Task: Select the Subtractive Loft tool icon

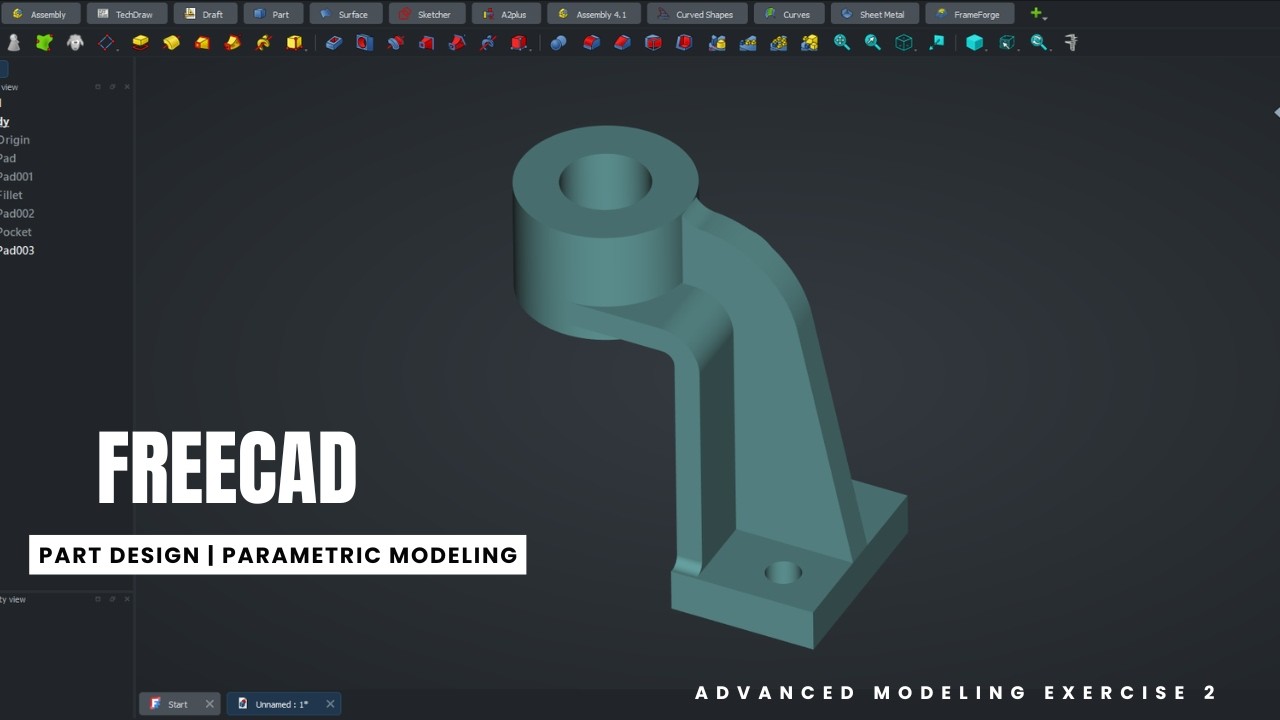Action: coord(427,42)
